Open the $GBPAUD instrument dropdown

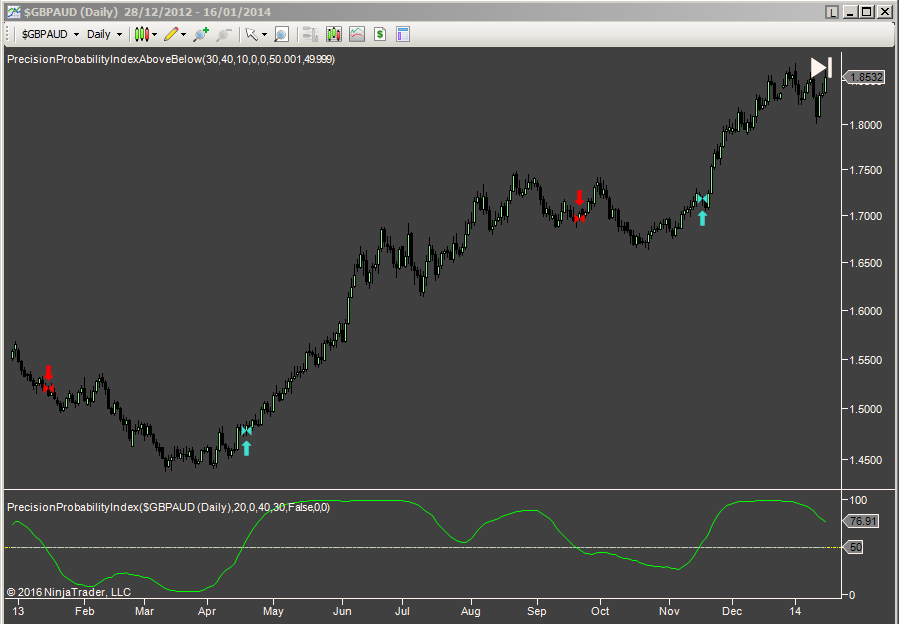click(50, 34)
